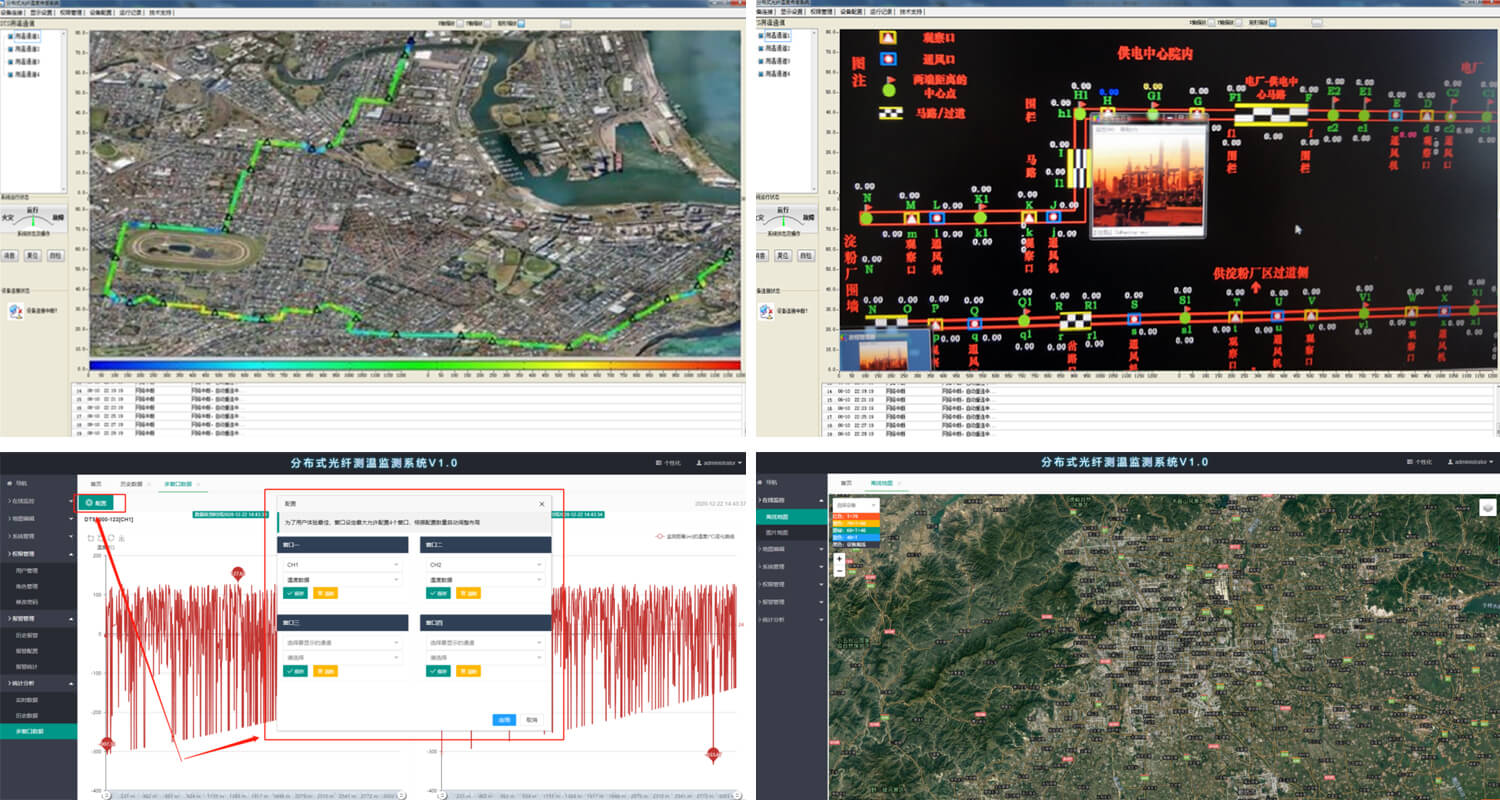Viewport: 1500px width, 800px height.
Task: Zoom in with the map plus button
Action: [839, 560]
